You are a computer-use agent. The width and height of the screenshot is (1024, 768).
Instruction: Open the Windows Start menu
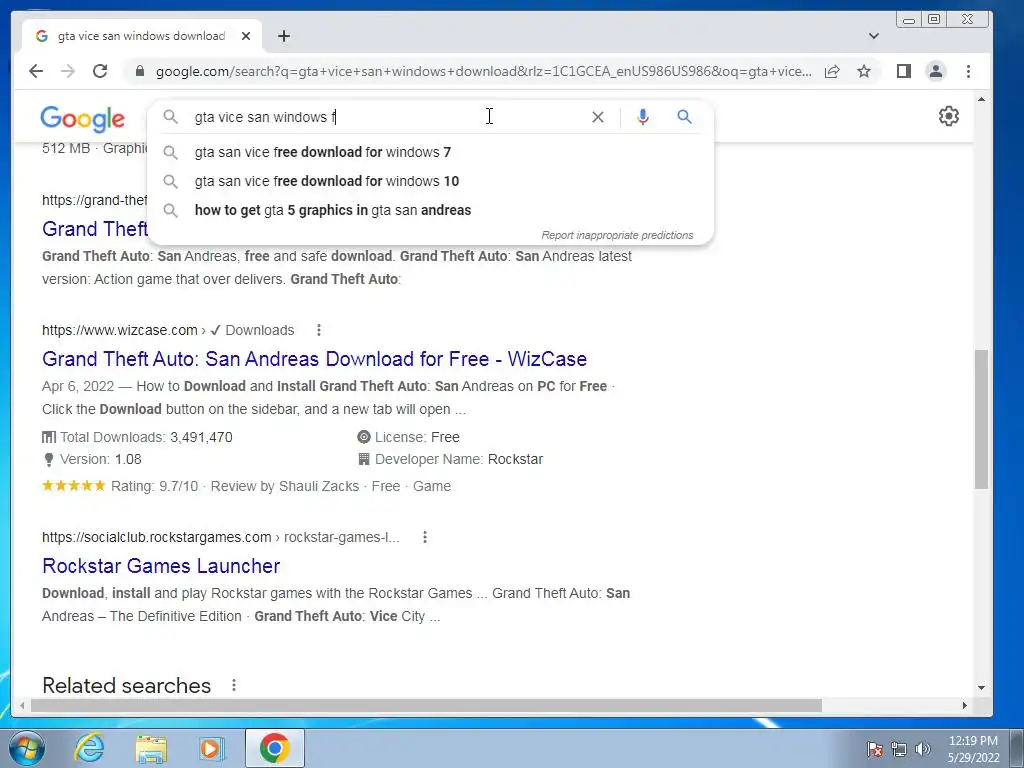pos(26,748)
